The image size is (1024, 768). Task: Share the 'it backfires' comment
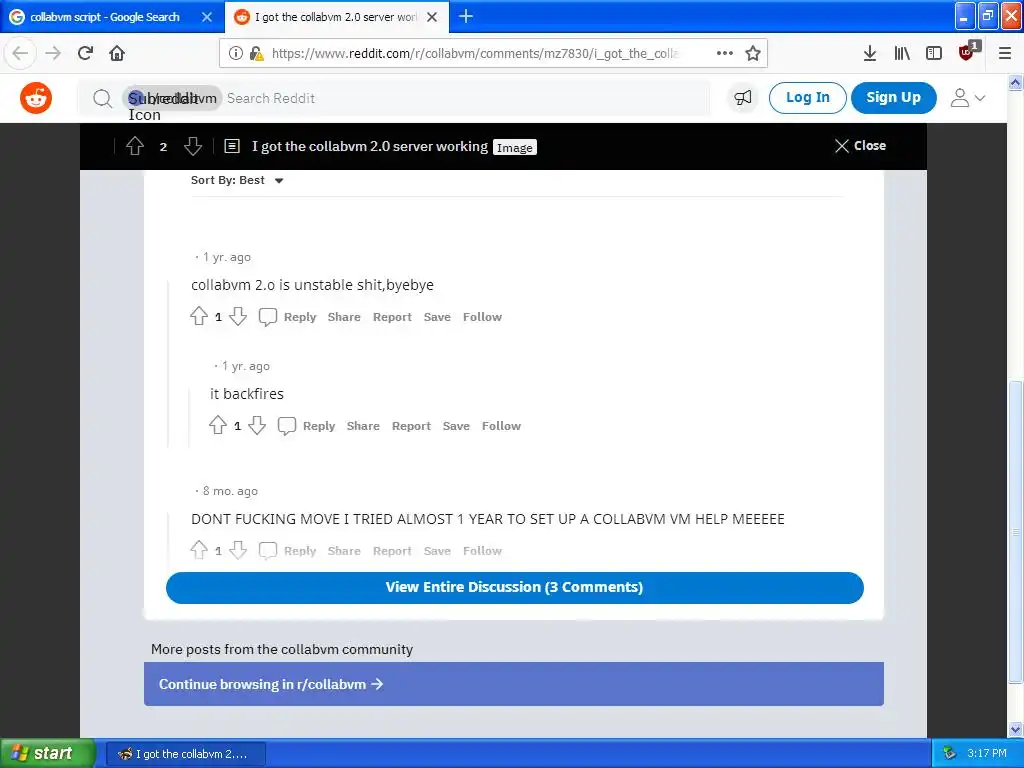363,426
